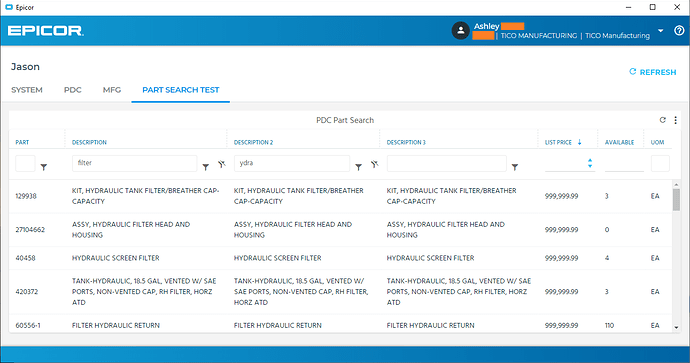Click the Part column filter funnel icon
The height and width of the screenshot is (363, 690).
coord(44,167)
